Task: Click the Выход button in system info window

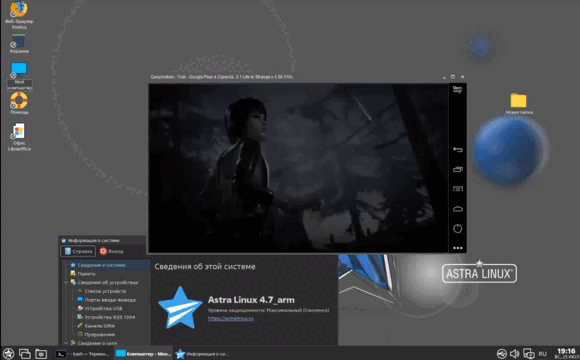Action: pyautogui.click(x=111, y=251)
